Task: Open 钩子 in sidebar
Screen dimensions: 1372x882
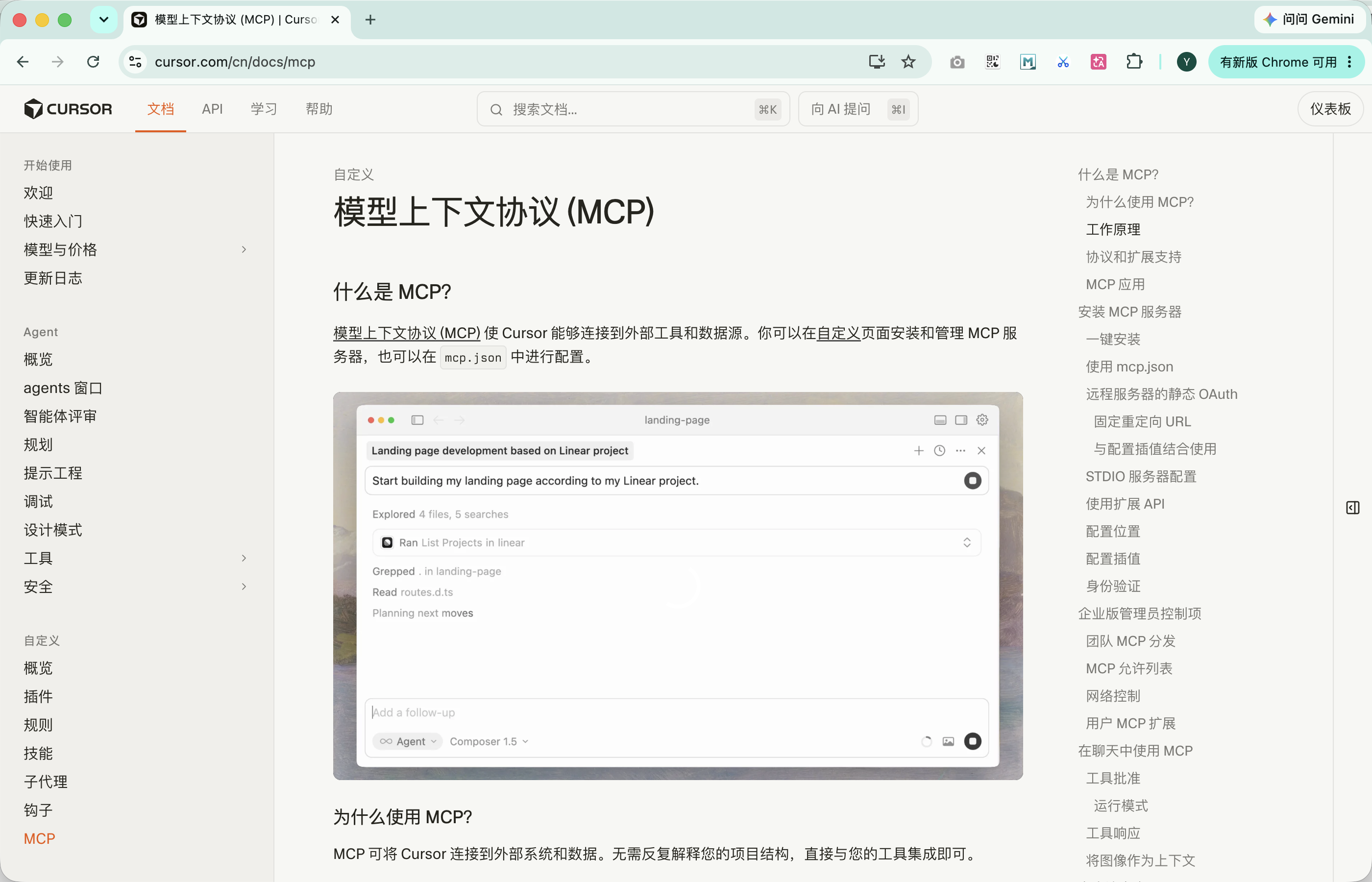Action: pyautogui.click(x=38, y=810)
